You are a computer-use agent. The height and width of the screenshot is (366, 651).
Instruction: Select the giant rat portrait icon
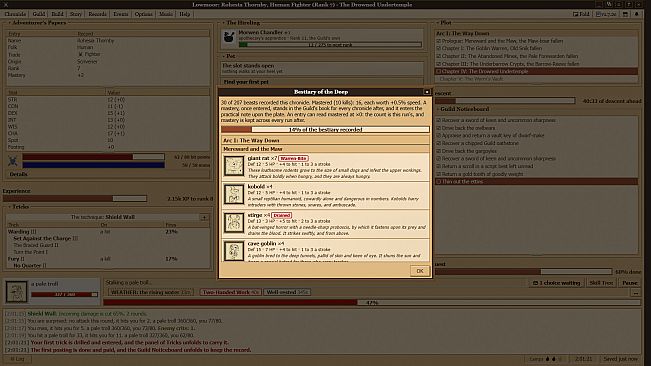(234, 166)
